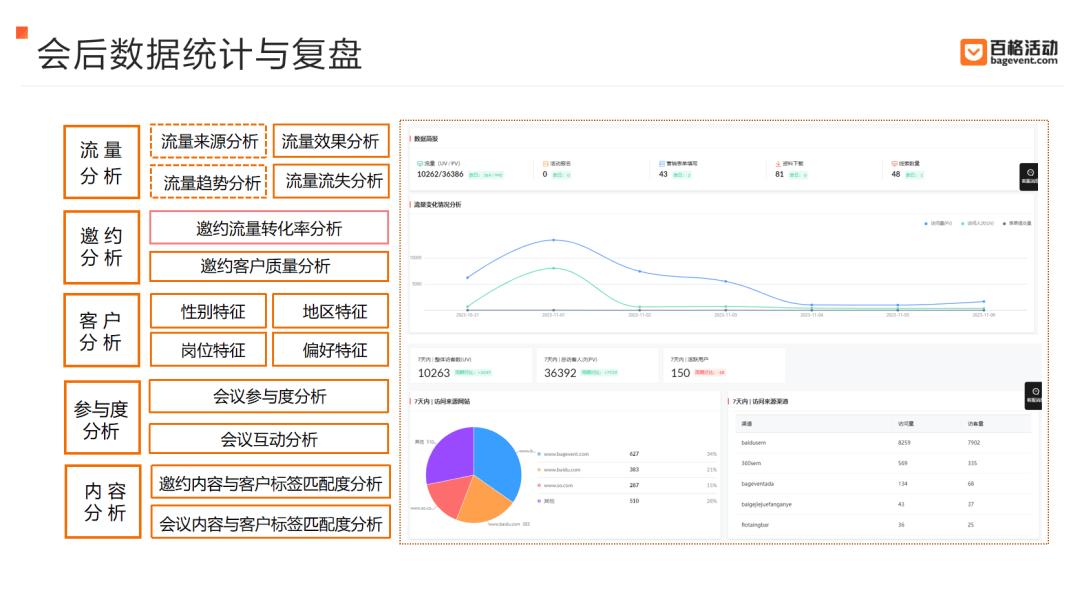Select the 客户分析 category box
Viewport: 1080px width, 606px height.
pyautogui.click(x=102, y=331)
